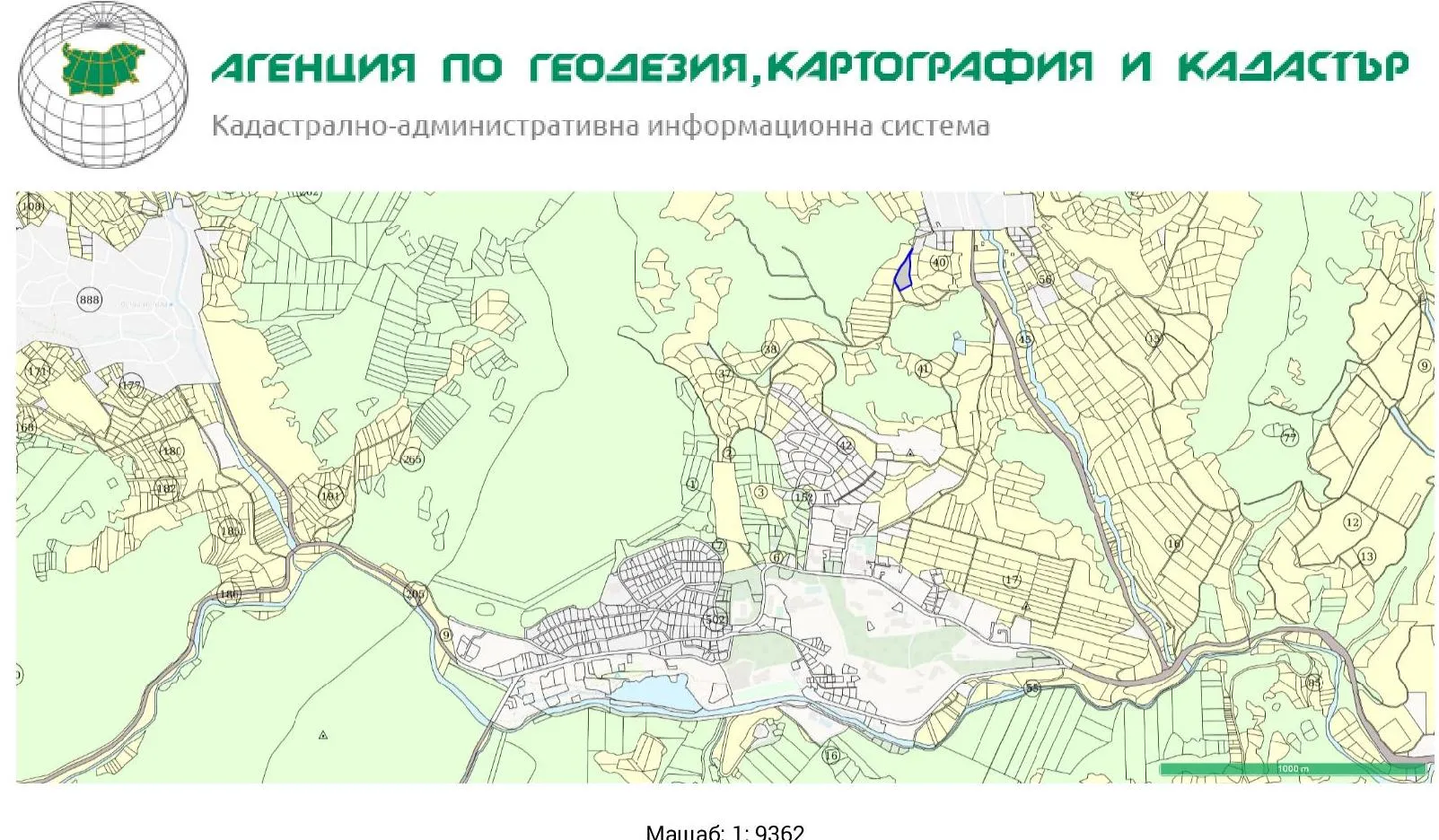Click circled marker 55 near the river
The image size is (1439, 840).
(x=1032, y=688)
